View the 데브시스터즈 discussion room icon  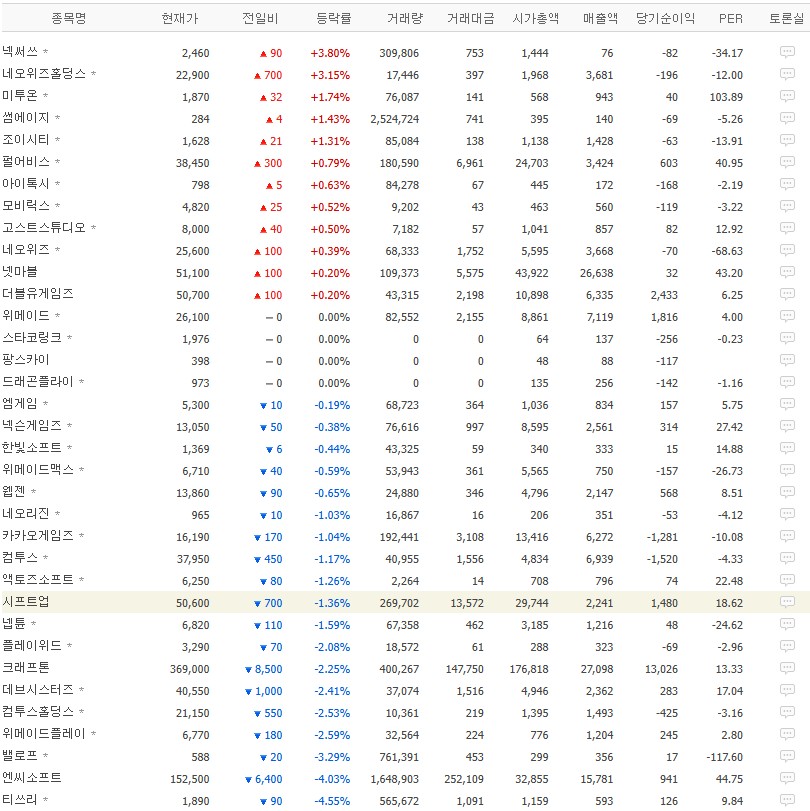coord(787,690)
